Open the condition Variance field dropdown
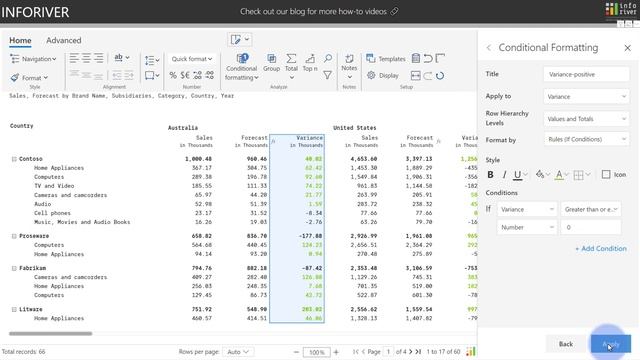This screenshot has height=360, width=640. (527, 209)
